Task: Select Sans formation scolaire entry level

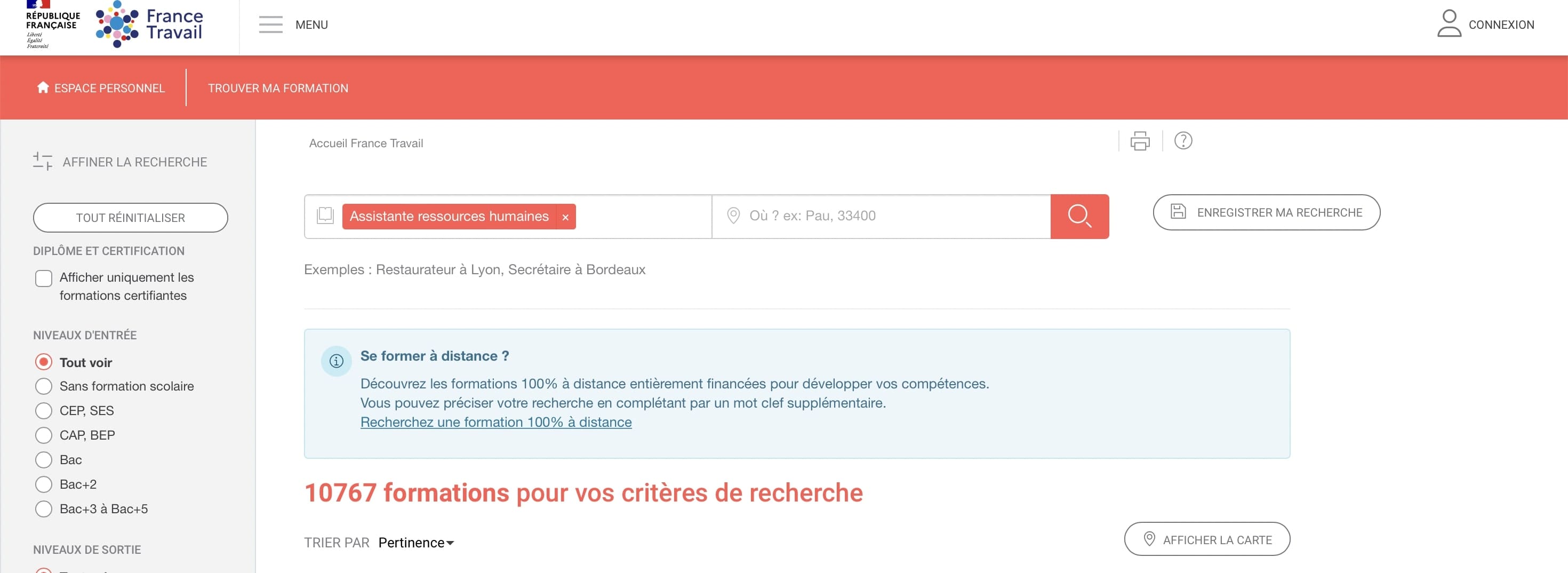Action: [x=44, y=386]
